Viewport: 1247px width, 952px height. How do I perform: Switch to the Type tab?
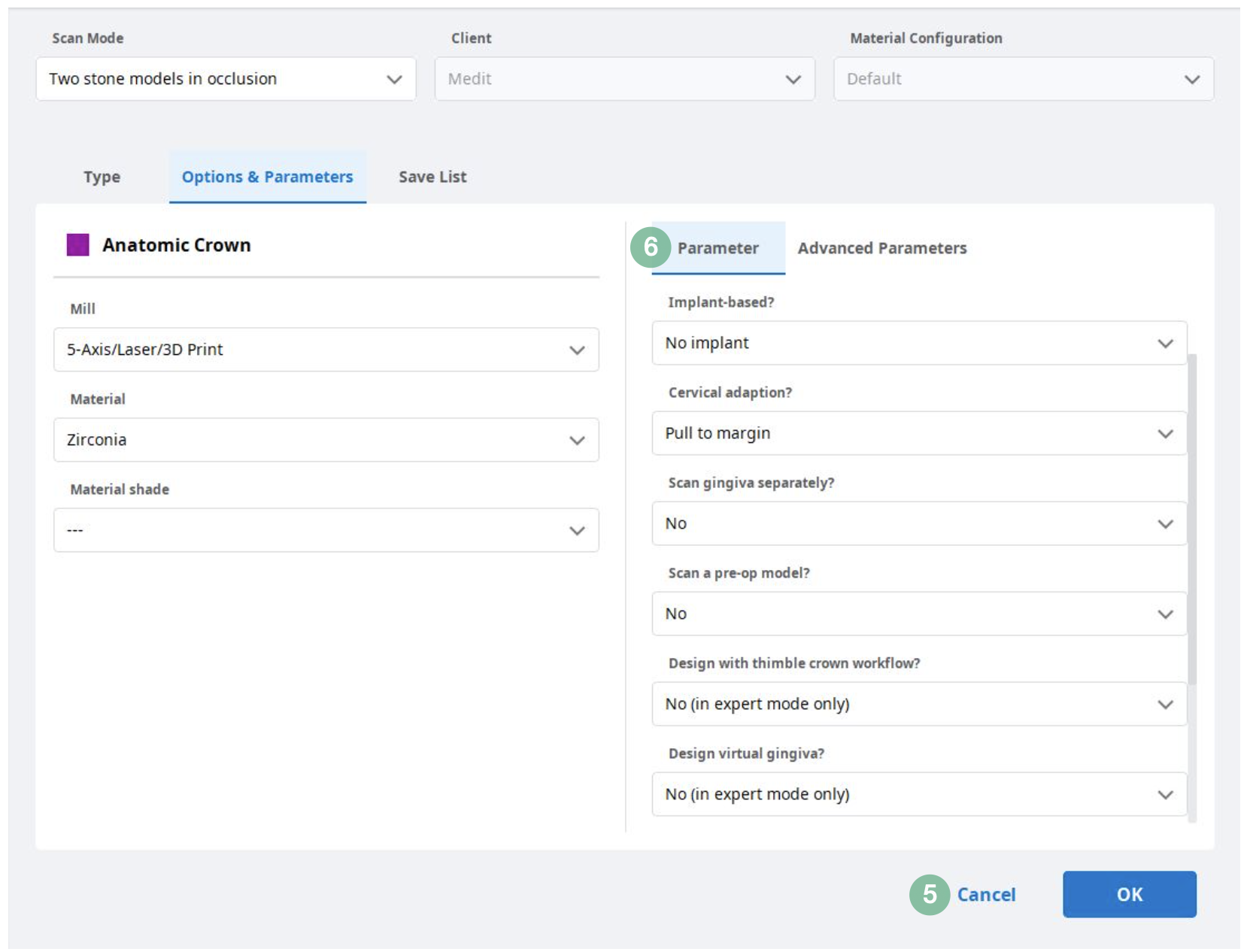click(x=102, y=177)
